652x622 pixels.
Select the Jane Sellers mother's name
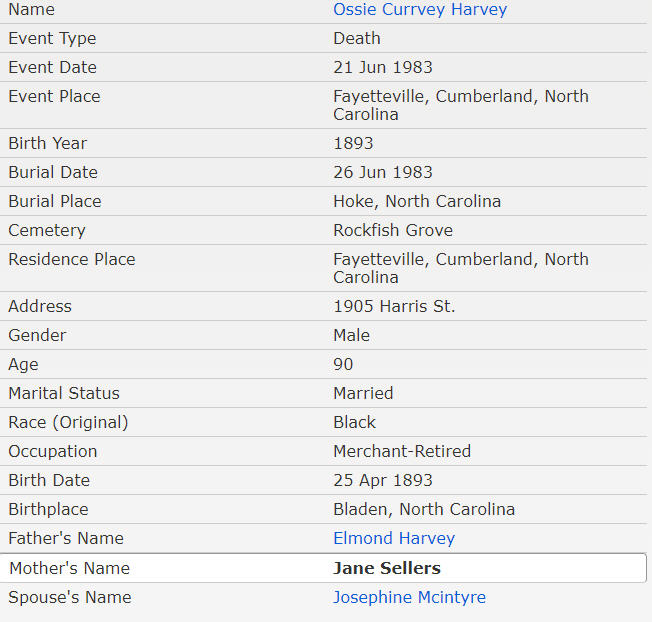386,568
